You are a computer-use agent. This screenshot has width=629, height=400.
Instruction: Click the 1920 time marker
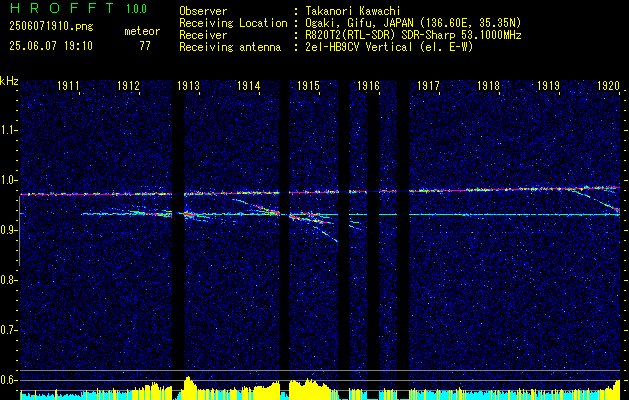coord(609,86)
